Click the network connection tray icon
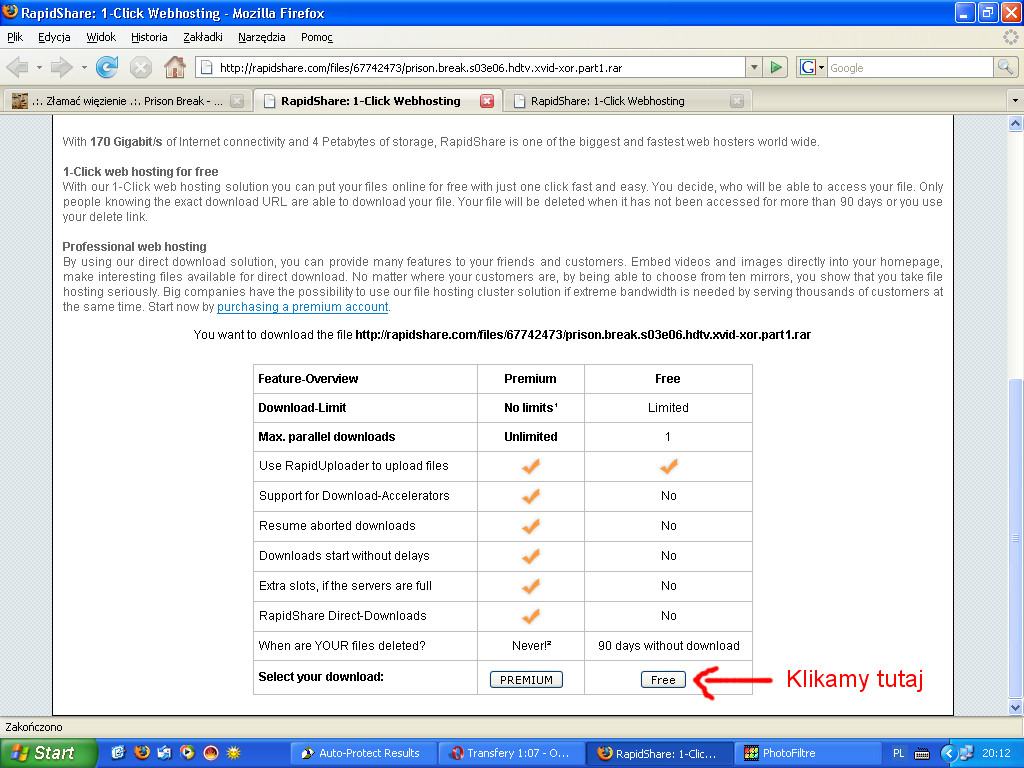Viewport: 1024px width, 768px height. coord(967,753)
